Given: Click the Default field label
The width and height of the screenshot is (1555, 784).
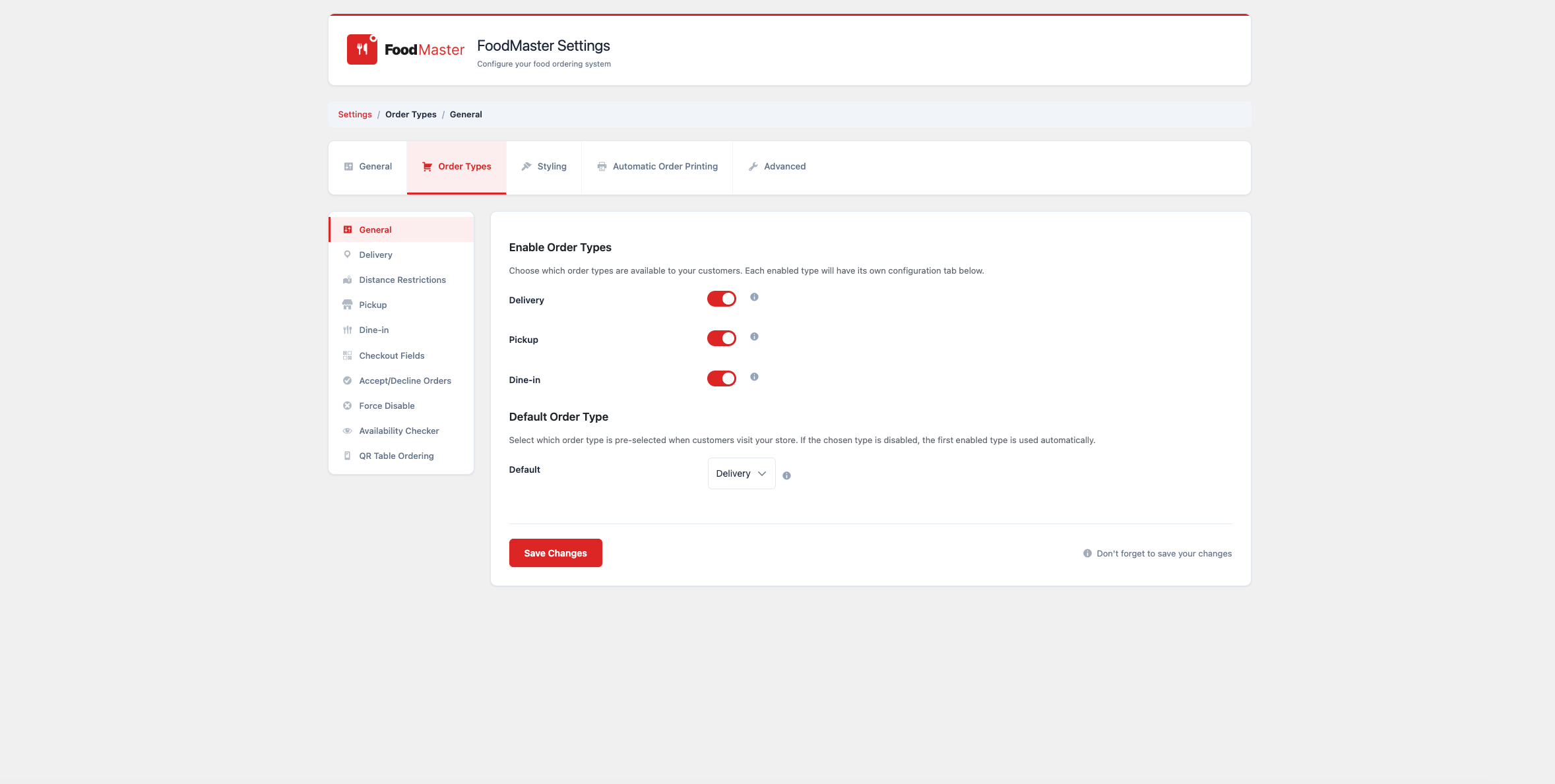Looking at the screenshot, I should (x=524, y=469).
